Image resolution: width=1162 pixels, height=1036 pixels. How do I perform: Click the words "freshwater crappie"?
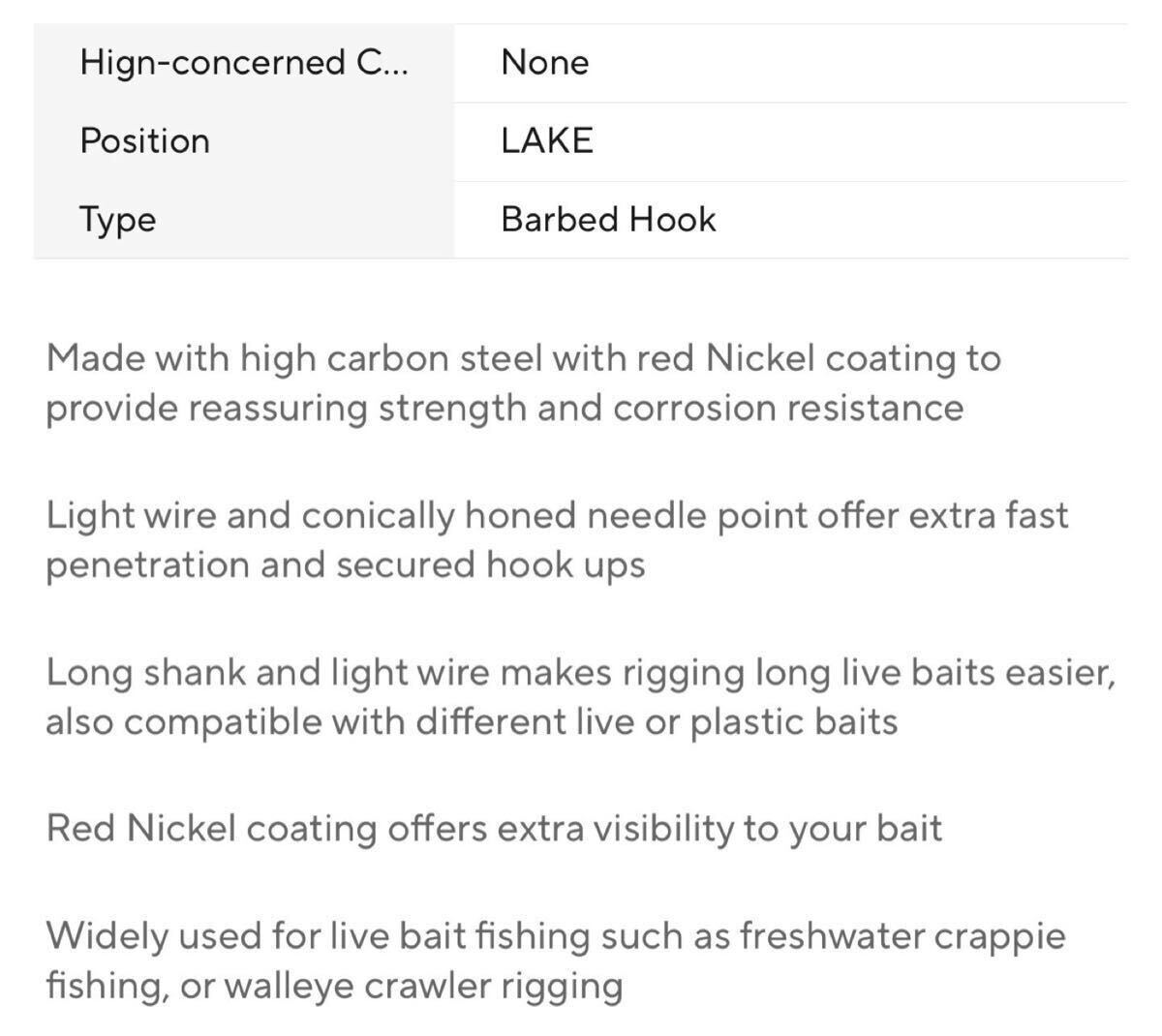click(x=902, y=936)
